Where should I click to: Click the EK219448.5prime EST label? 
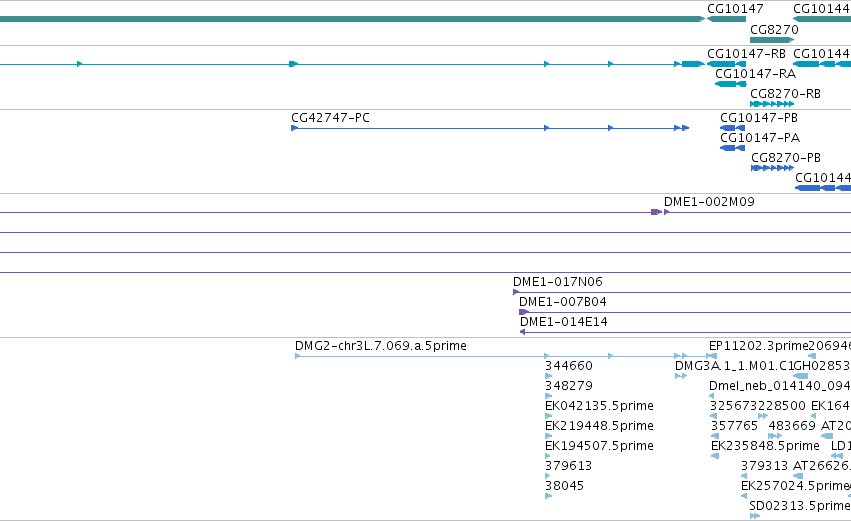[599, 426]
